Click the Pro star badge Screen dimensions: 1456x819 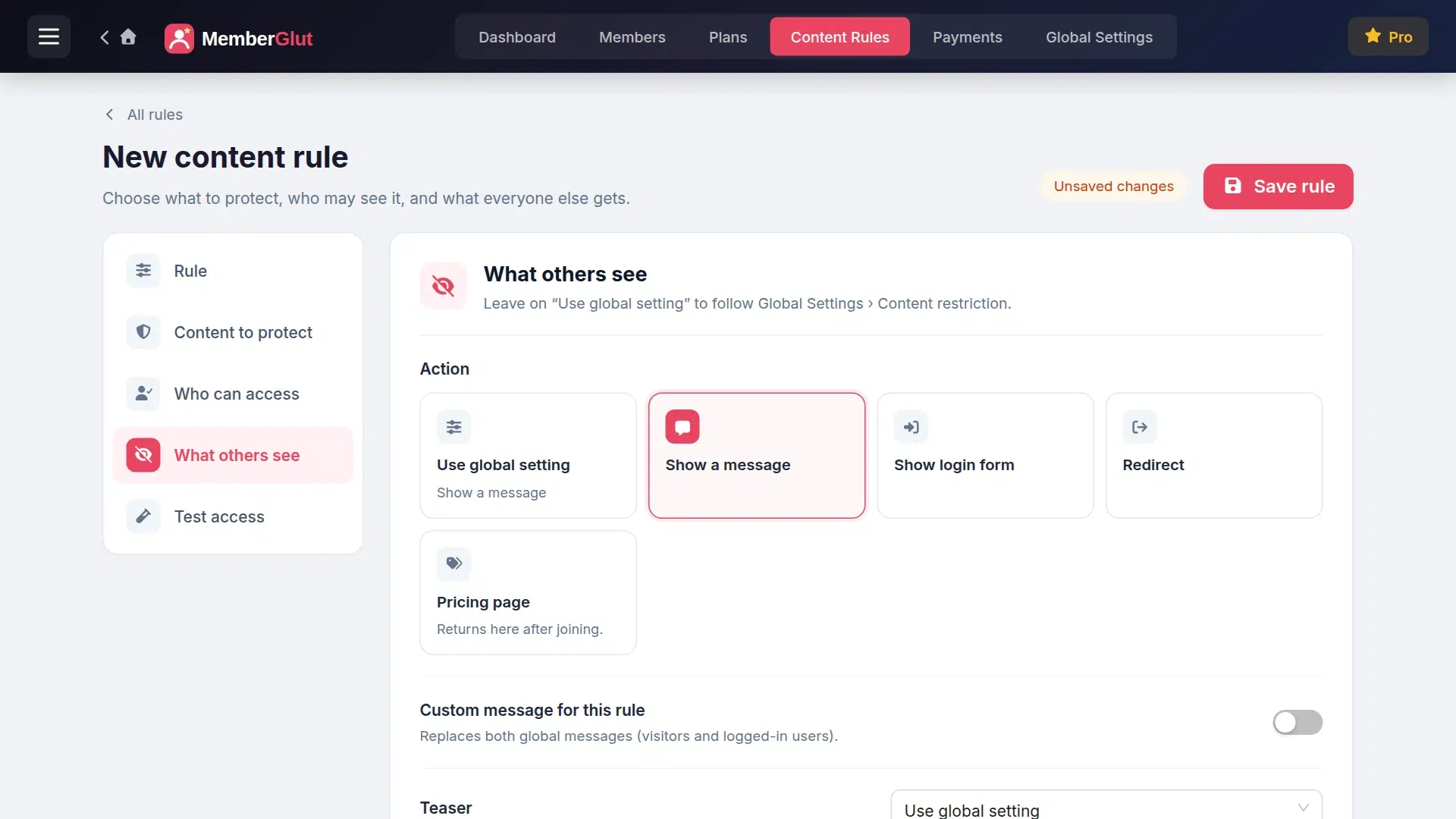pyautogui.click(x=1388, y=36)
